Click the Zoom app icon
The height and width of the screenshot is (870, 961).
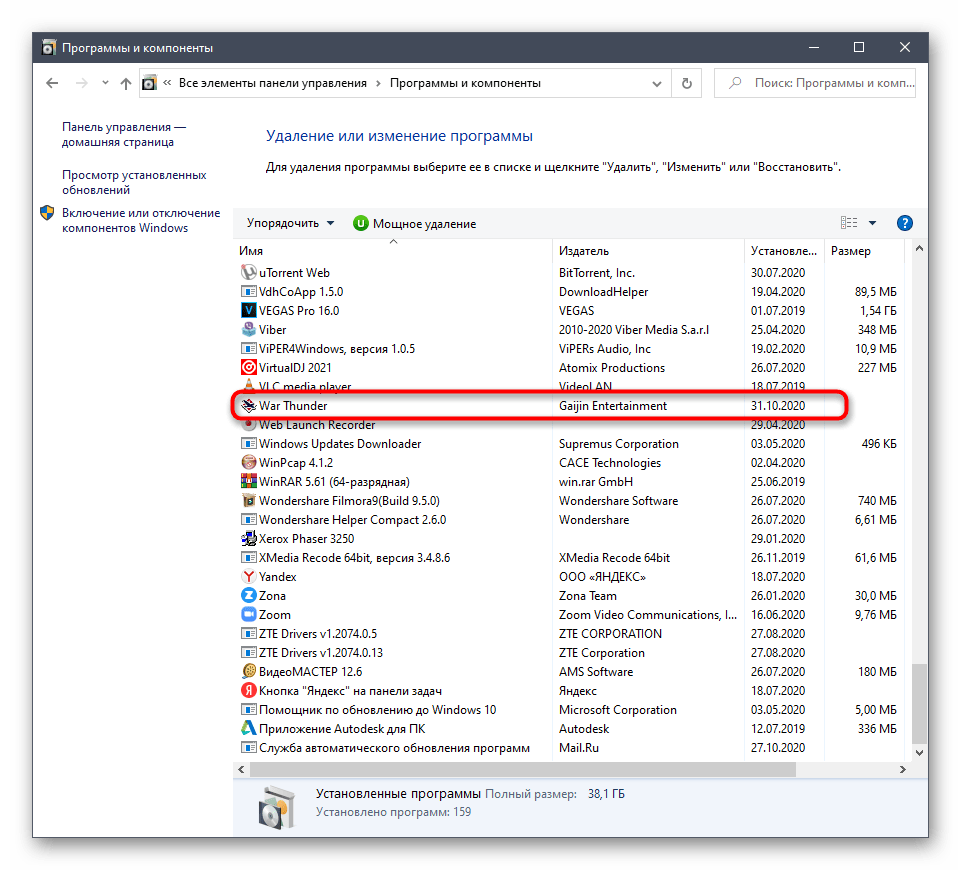tap(249, 615)
